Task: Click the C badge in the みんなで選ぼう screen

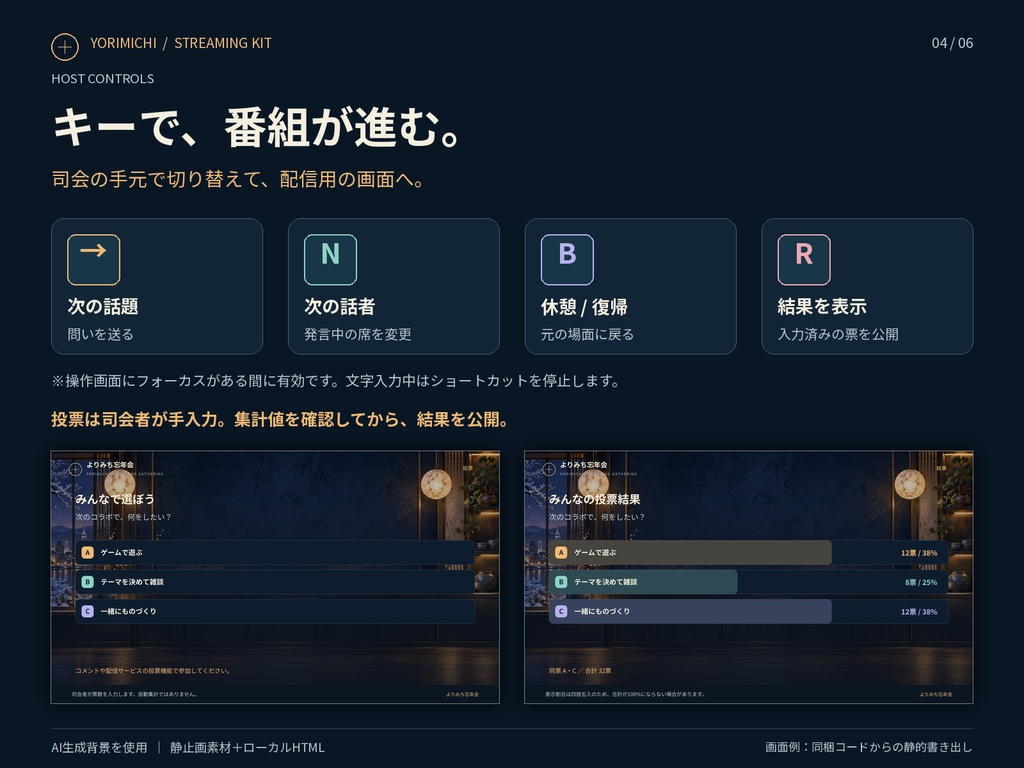Action: [88, 611]
